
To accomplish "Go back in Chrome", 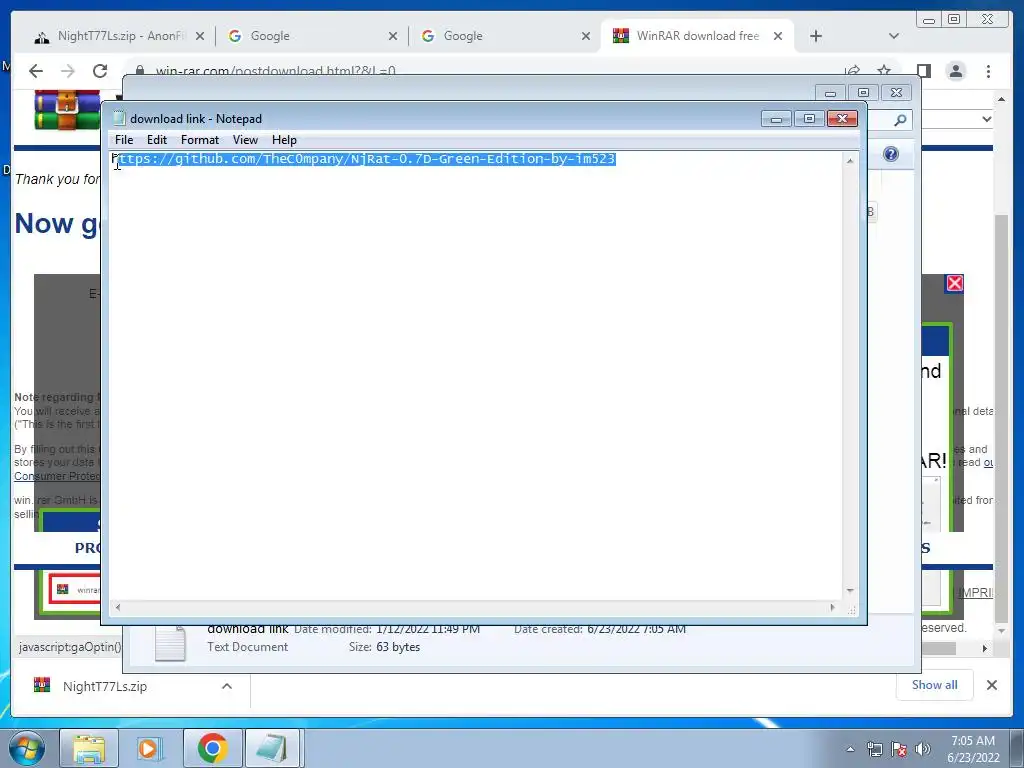I will 36,71.
